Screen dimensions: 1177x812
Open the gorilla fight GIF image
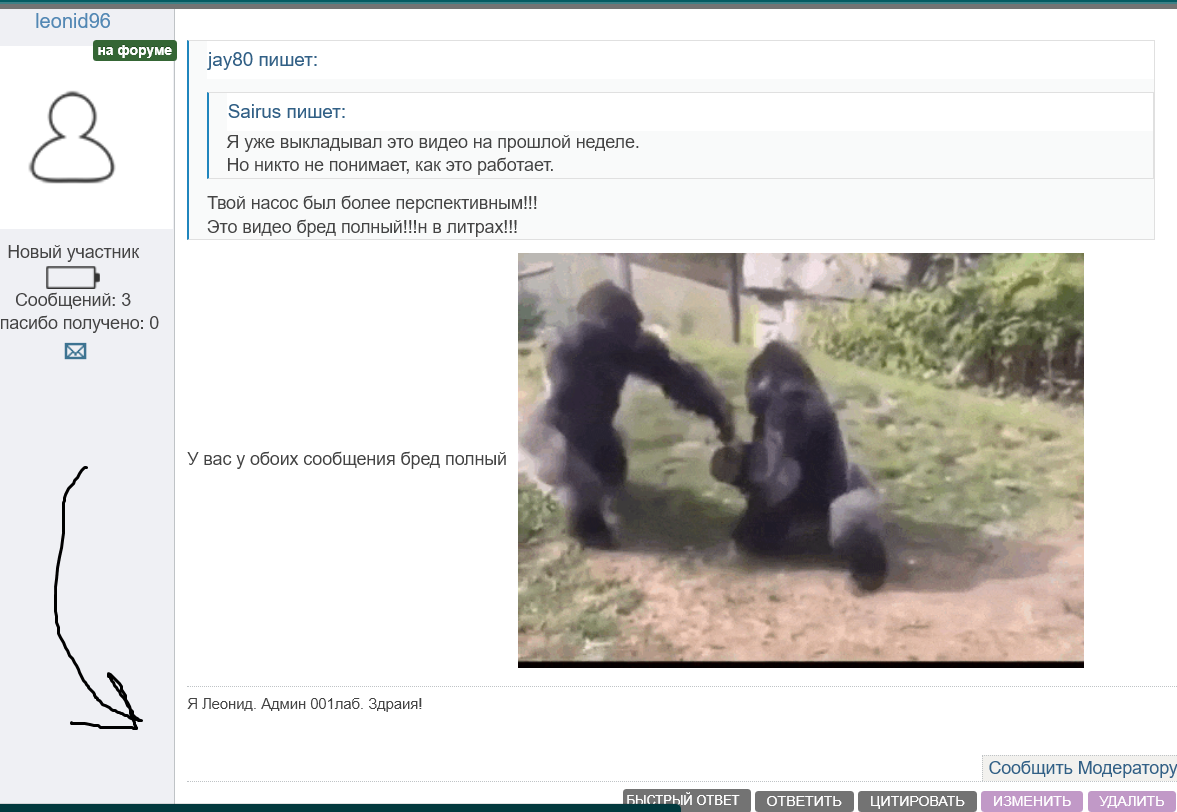[800, 460]
